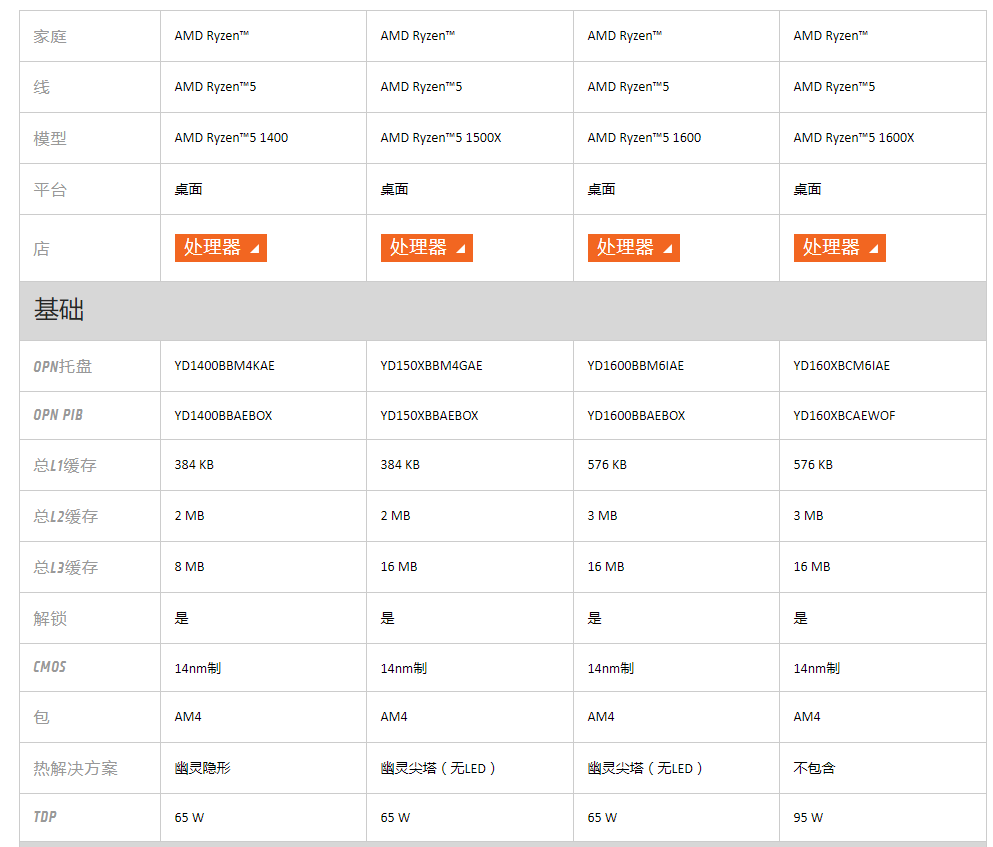This screenshot has width=993, height=847.
Task: Select model cell AMD Ryzen™5 1500X
Action: 441,137
